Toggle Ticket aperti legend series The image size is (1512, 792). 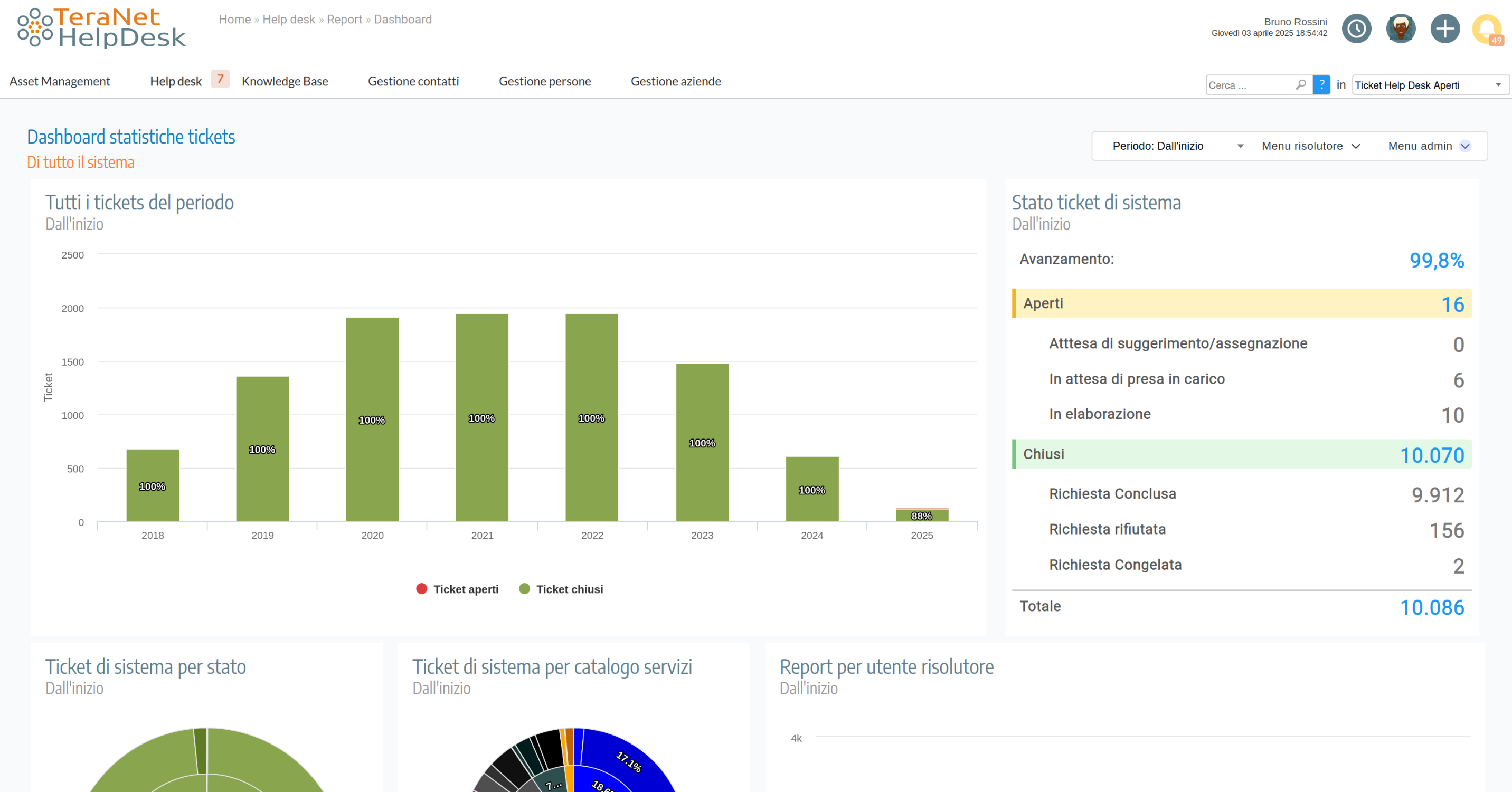[x=457, y=589]
